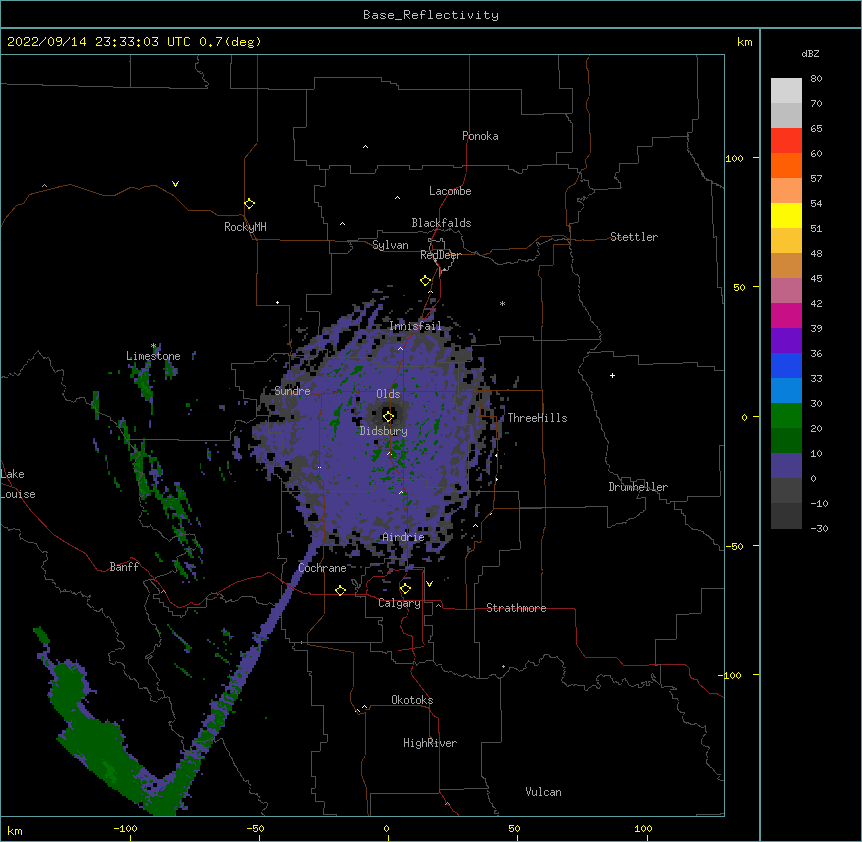Click the yellow marker below Cochrane
The image size is (862, 842).
coord(340,590)
